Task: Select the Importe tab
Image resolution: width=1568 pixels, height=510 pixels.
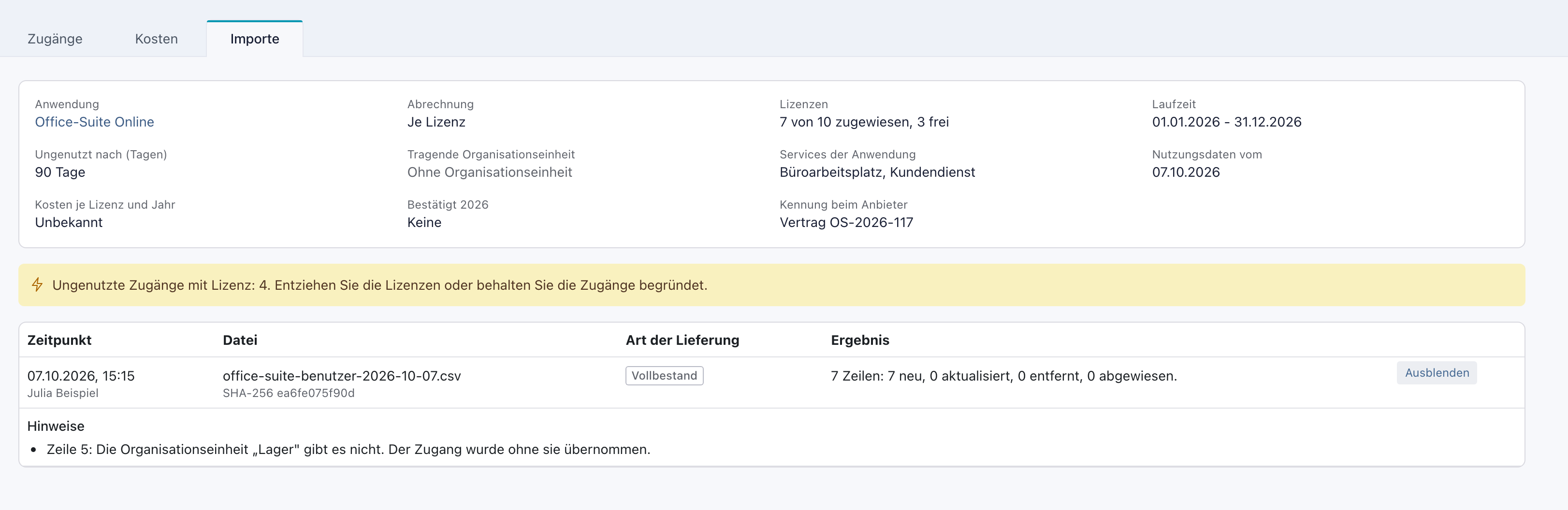Action: click(254, 39)
